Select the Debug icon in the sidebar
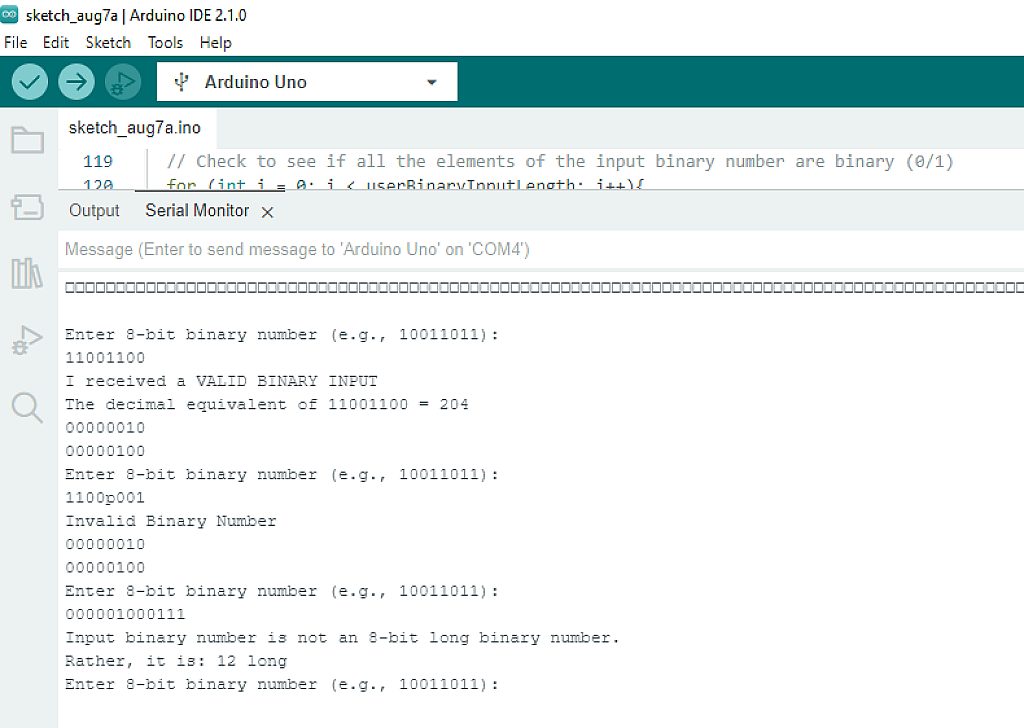The height and width of the screenshot is (728, 1024). point(27,340)
